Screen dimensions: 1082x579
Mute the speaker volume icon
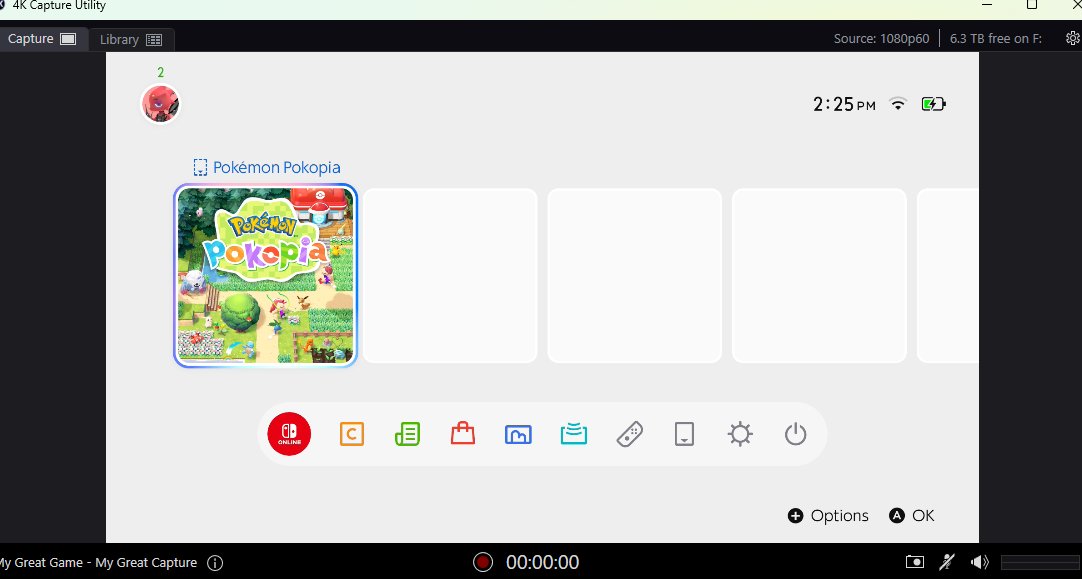point(979,562)
